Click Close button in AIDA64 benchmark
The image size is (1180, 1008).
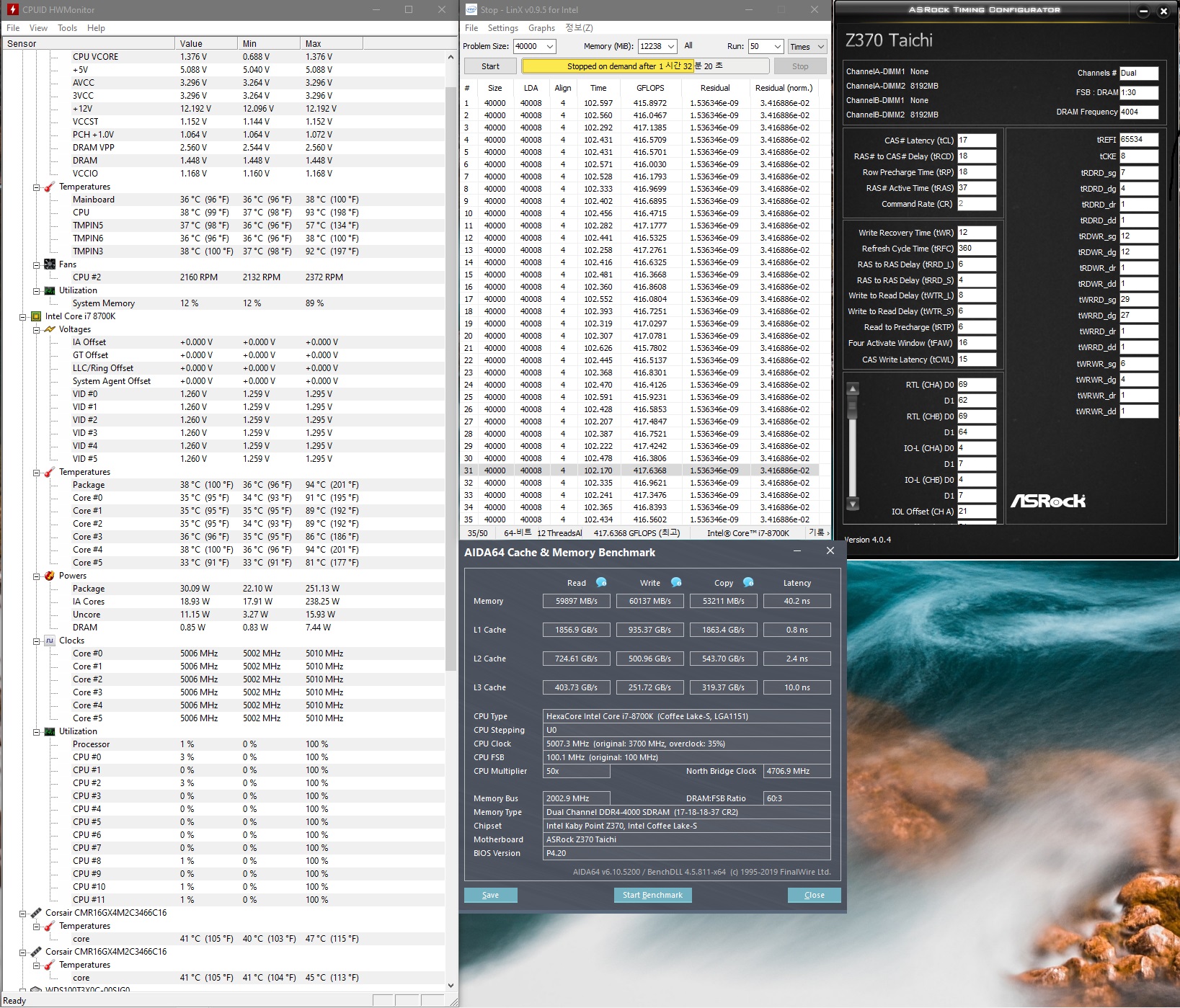(x=814, y=895)
